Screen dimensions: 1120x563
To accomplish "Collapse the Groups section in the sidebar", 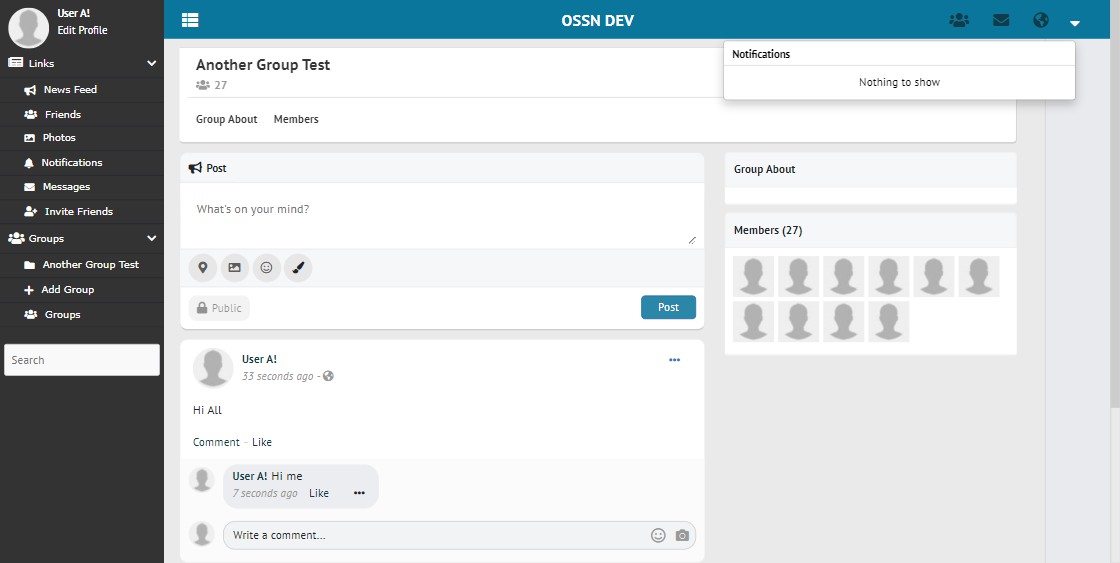I will [x=152, y=239].
